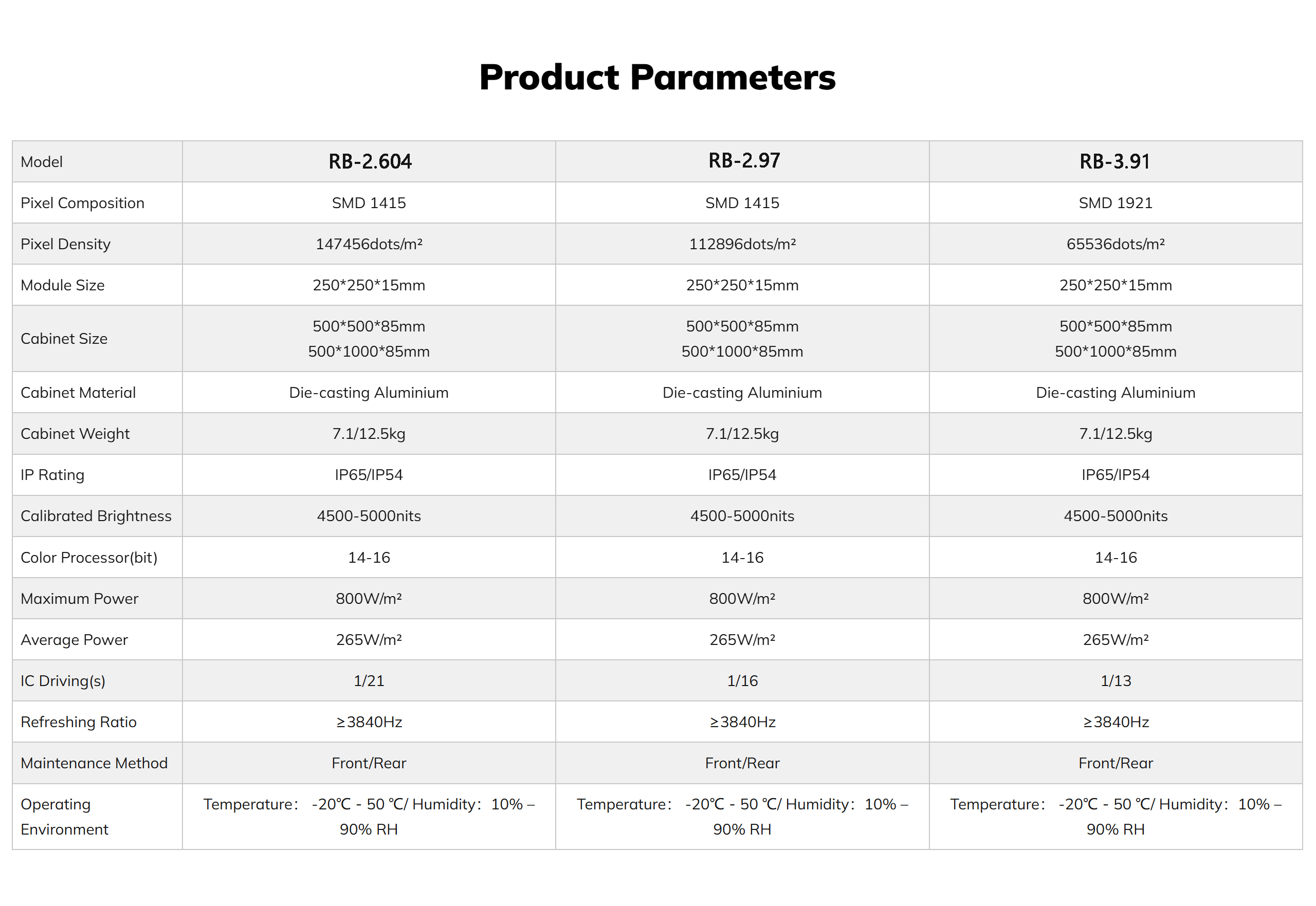
Task: Click the 1/21 IC Driving value
Action: click(369, 680)
